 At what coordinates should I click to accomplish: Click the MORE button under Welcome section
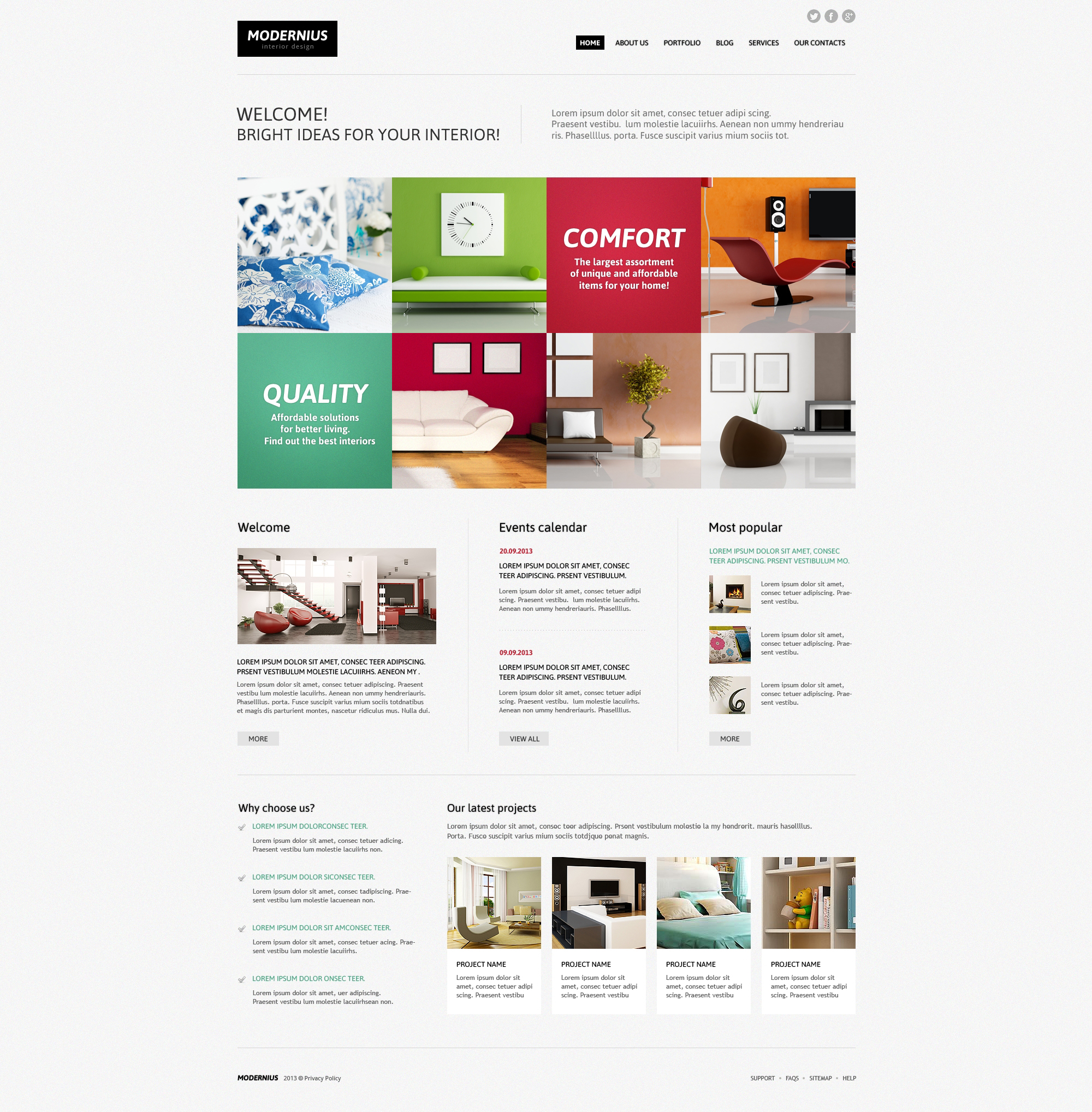pyautogui.click(x=258, y=739)
